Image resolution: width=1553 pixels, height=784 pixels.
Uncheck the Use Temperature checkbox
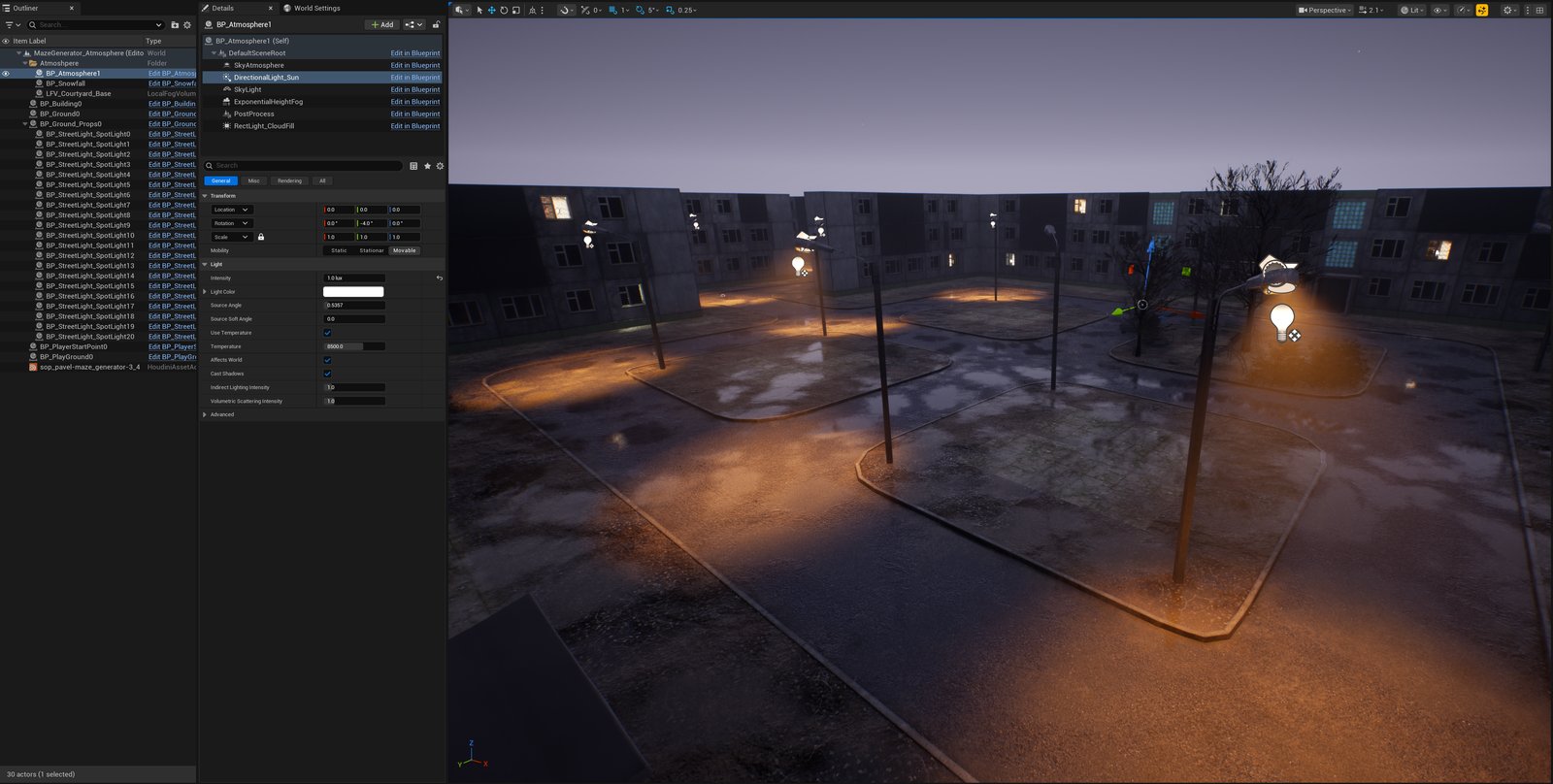point(327,333)
